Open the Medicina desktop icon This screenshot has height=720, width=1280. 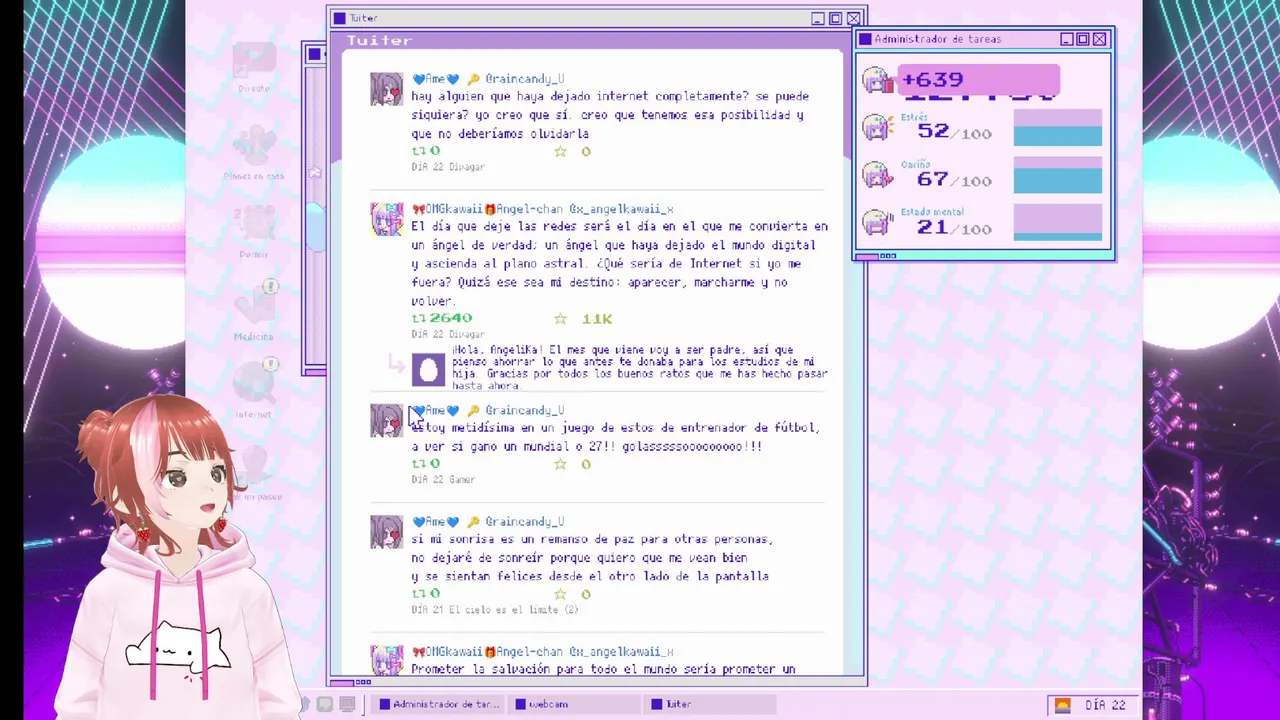point(254,312)
